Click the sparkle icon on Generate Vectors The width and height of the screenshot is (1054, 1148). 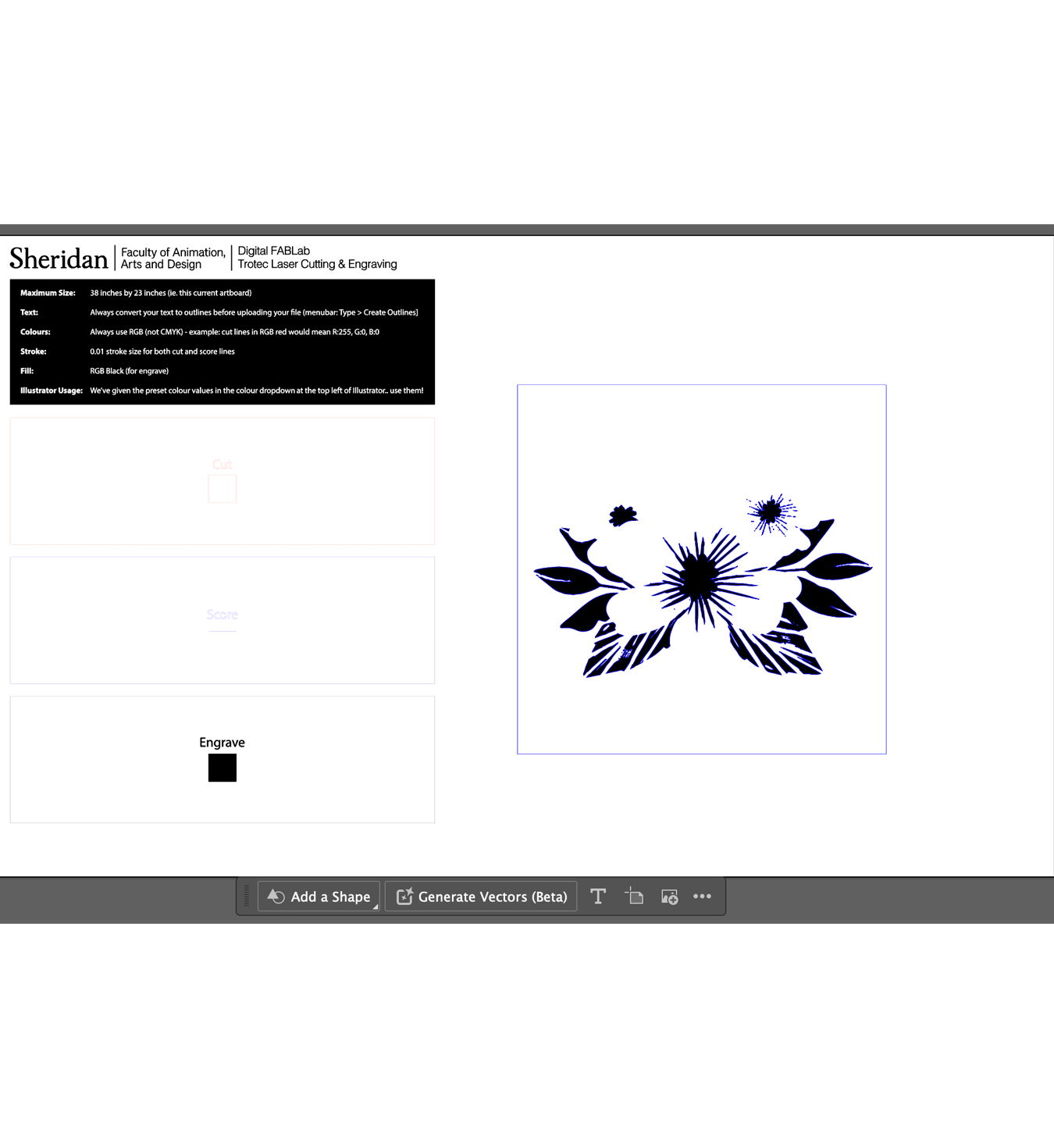(404, 896)
